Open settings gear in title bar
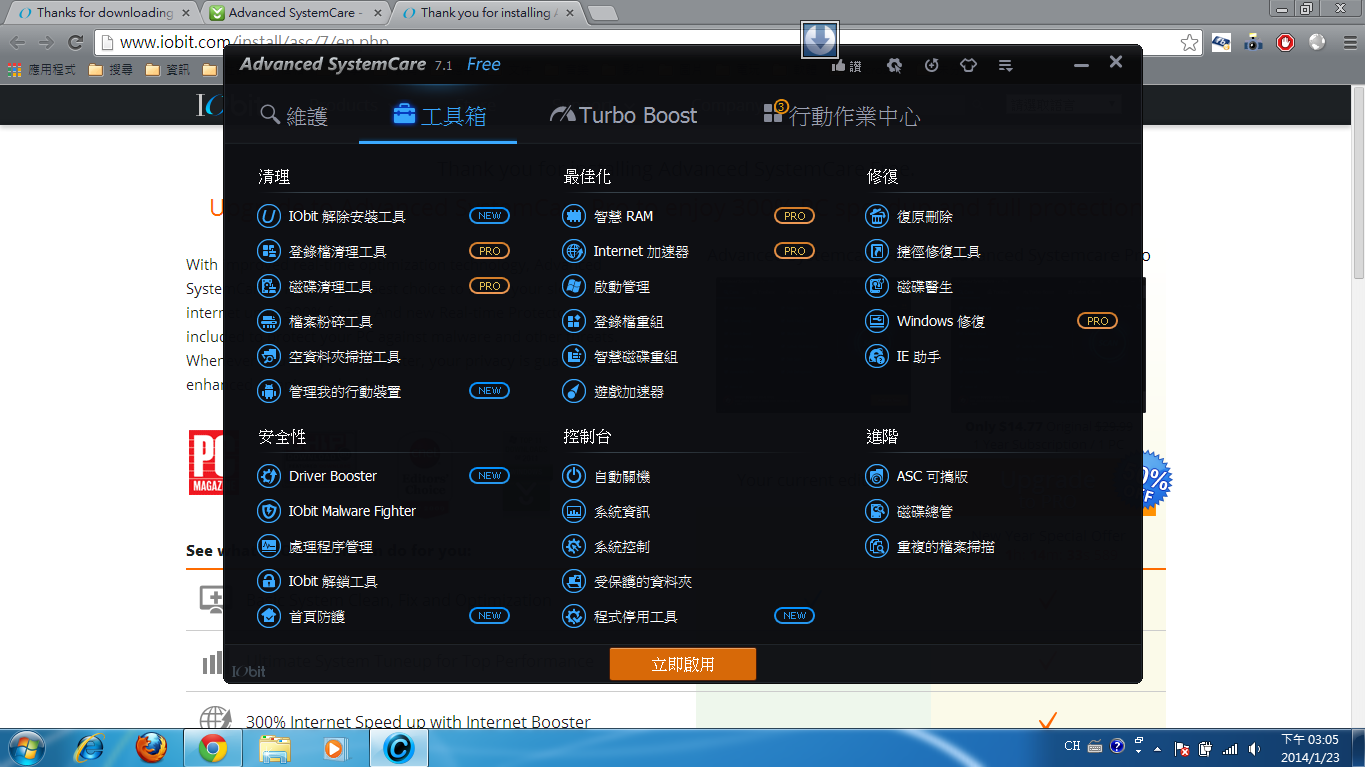Screen dimensions: 1365x767 894,65
